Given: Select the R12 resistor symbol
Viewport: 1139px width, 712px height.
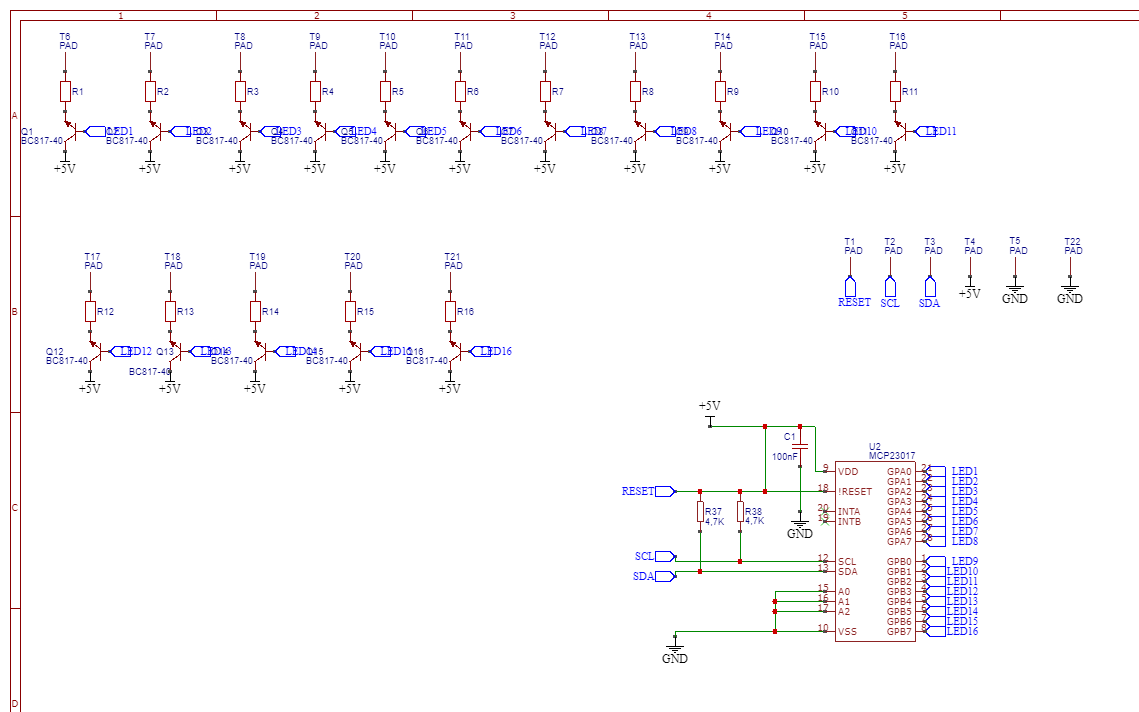Looking at the screenshot, I should pyautogui.click(x=91, y=312).
